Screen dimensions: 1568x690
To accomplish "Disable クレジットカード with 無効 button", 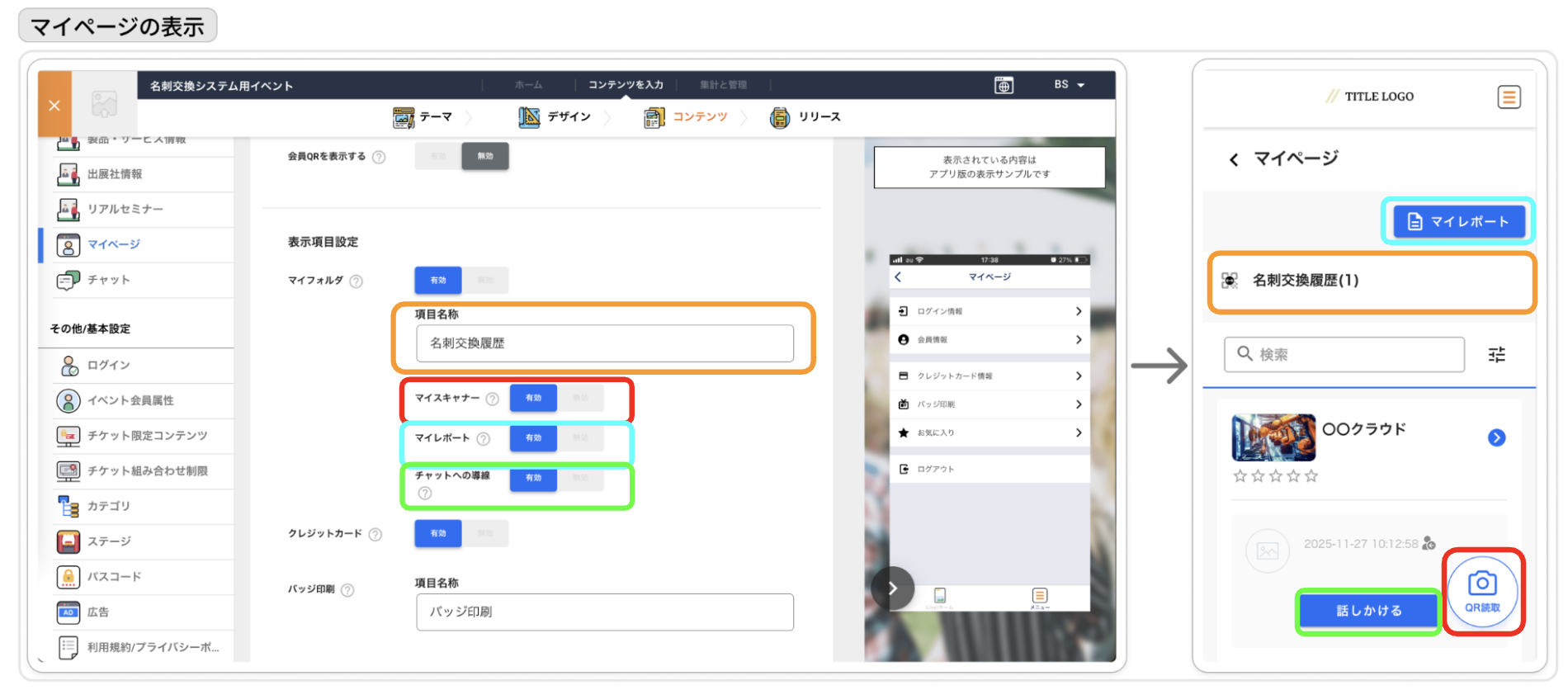I will pyautogui.click(x=485, y=533).
